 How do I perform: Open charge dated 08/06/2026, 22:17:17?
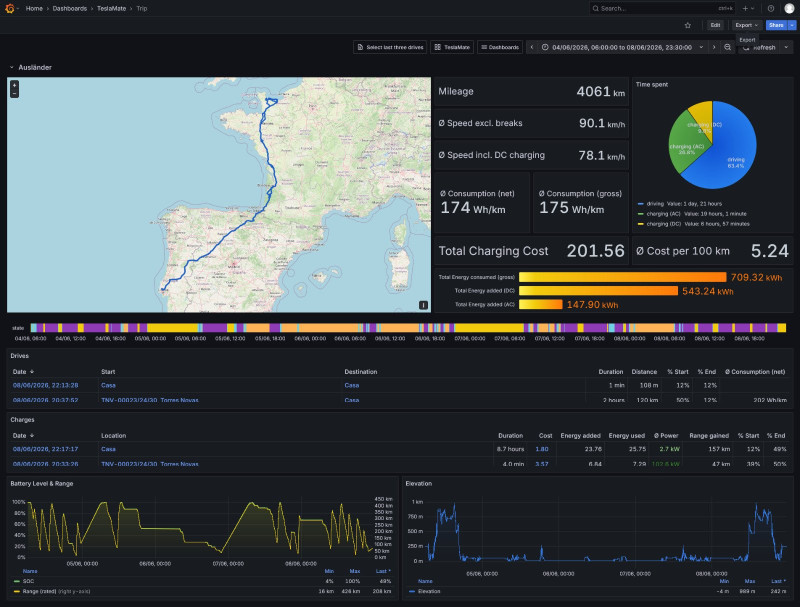click(45, 449)
